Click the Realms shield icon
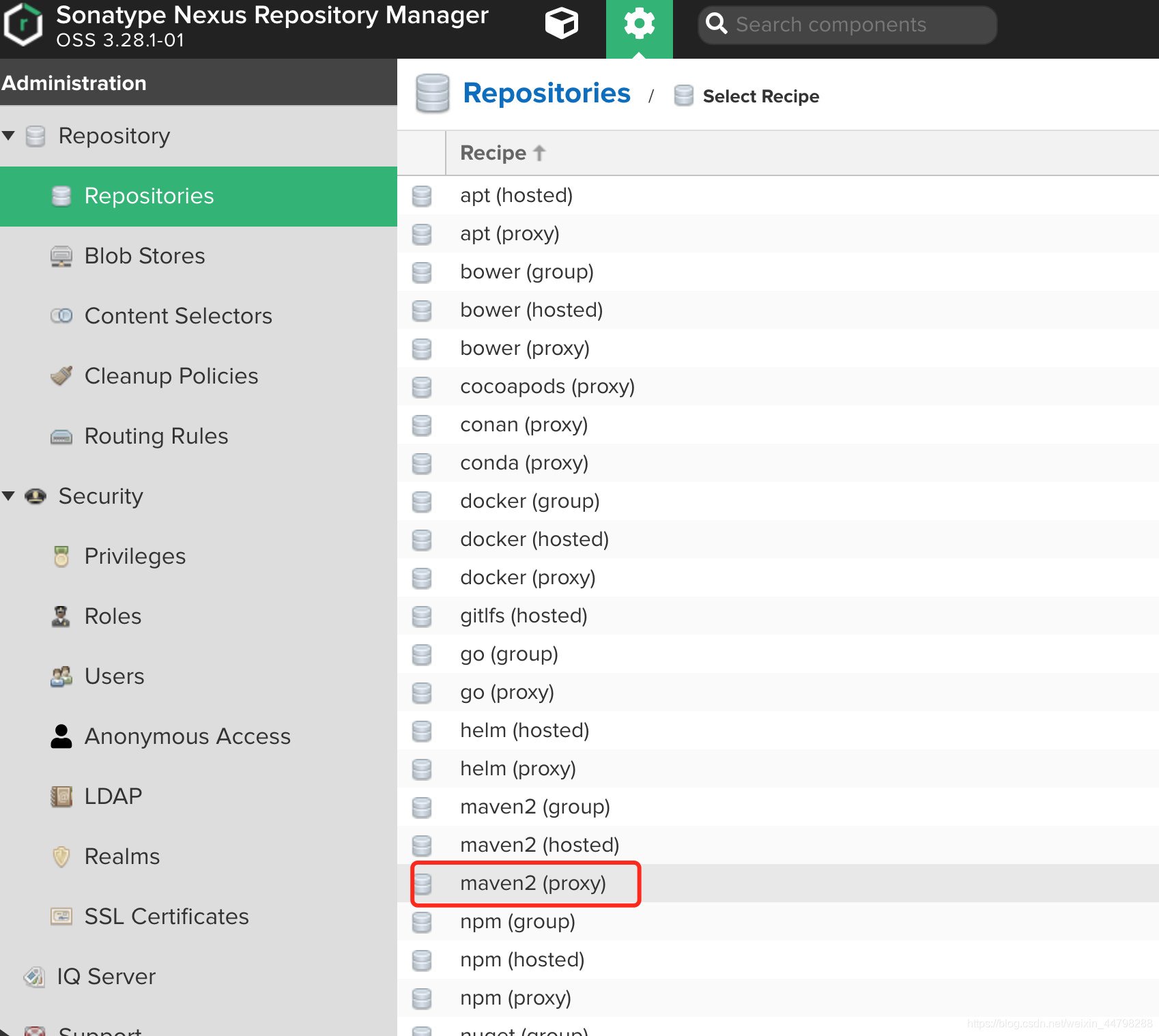1159x1036 pixels. (61, 857)
